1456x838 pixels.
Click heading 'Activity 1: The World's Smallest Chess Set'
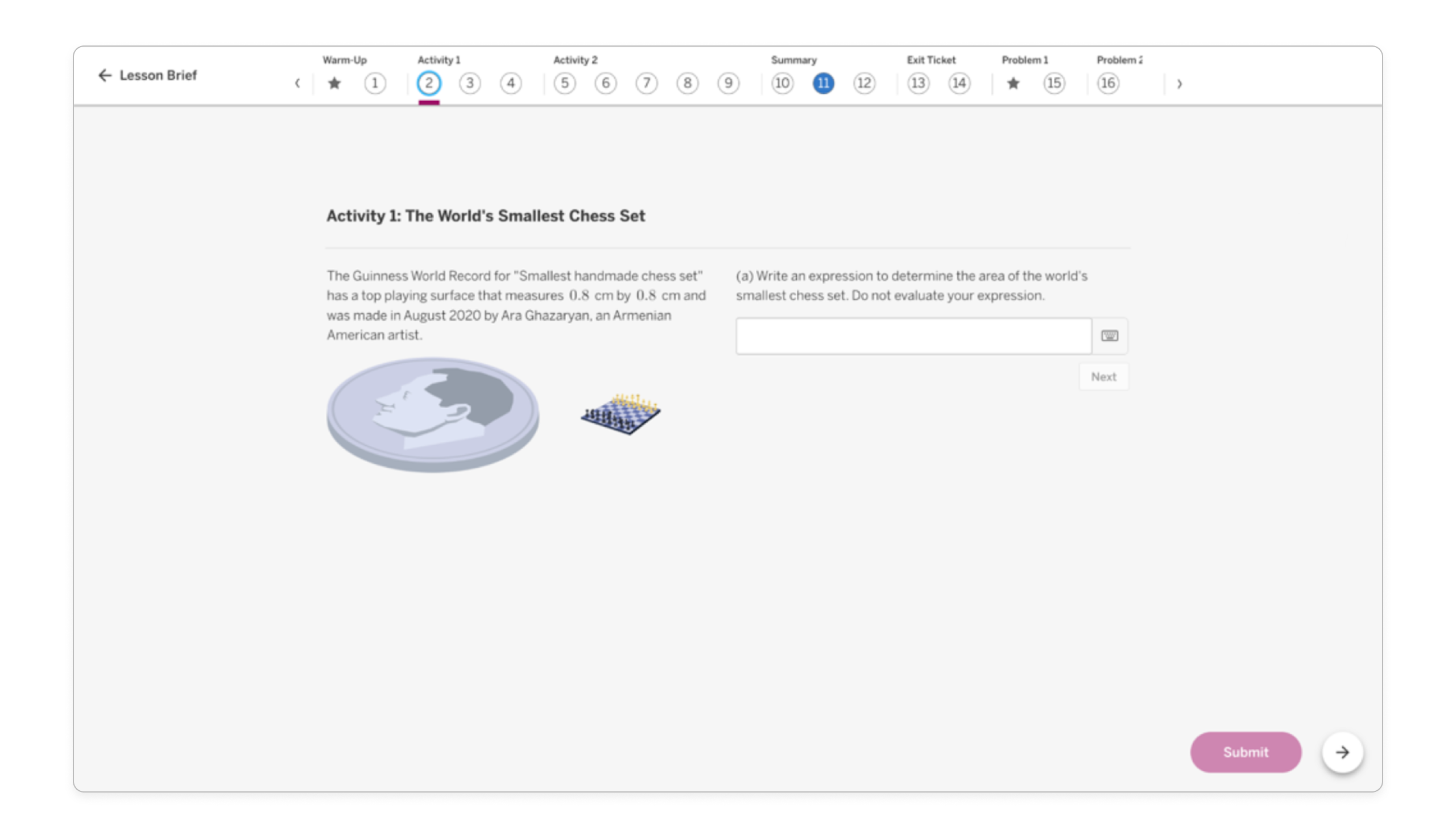[486, 216]
